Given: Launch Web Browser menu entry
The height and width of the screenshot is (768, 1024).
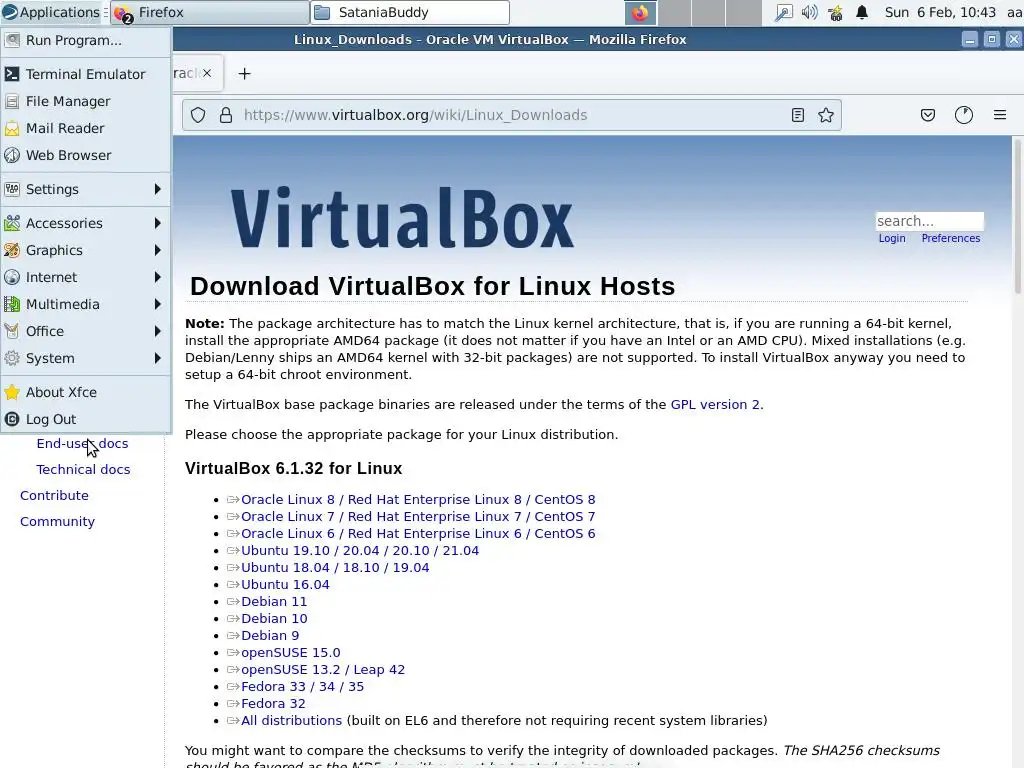Looking at the screenshot, I should click(x=86, y=155).
